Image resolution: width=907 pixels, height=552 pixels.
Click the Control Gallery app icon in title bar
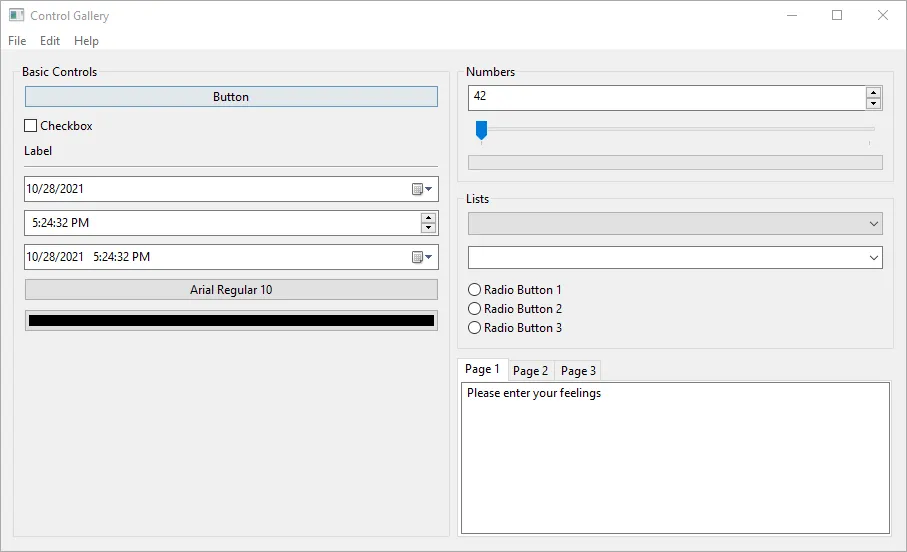16,16
